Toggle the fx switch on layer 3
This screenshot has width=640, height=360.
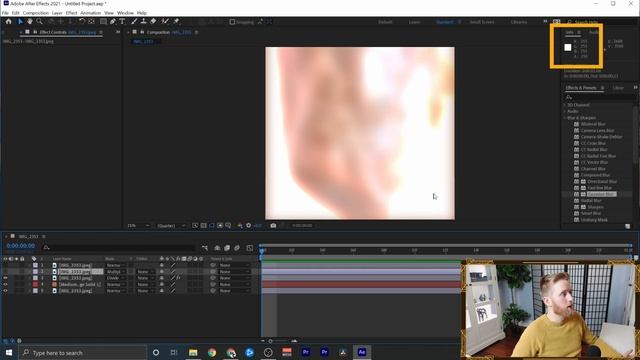(x=178, y=278)
